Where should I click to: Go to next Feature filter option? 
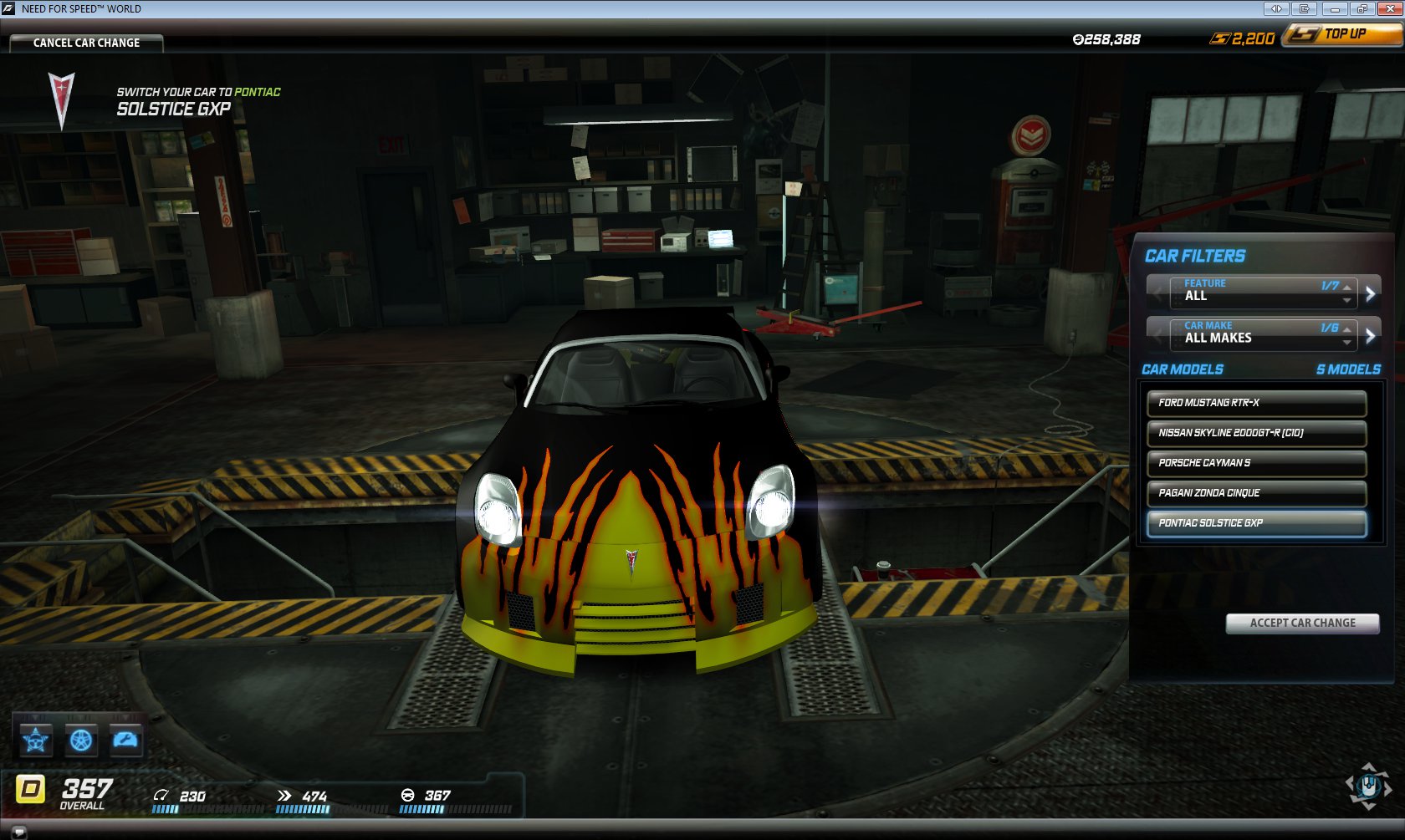[1370, 293]
